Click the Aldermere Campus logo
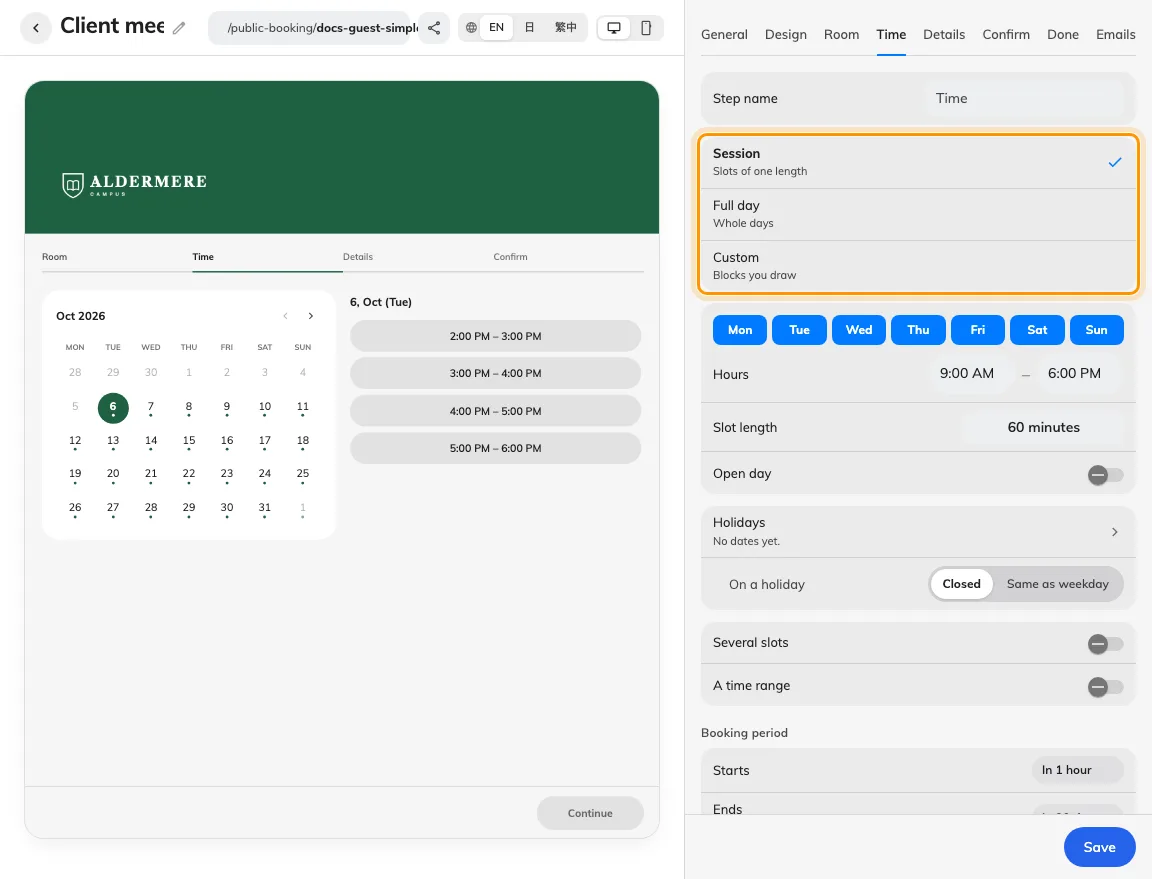Viewport: 1152px width, 879px height. click(x=134, y=184)
